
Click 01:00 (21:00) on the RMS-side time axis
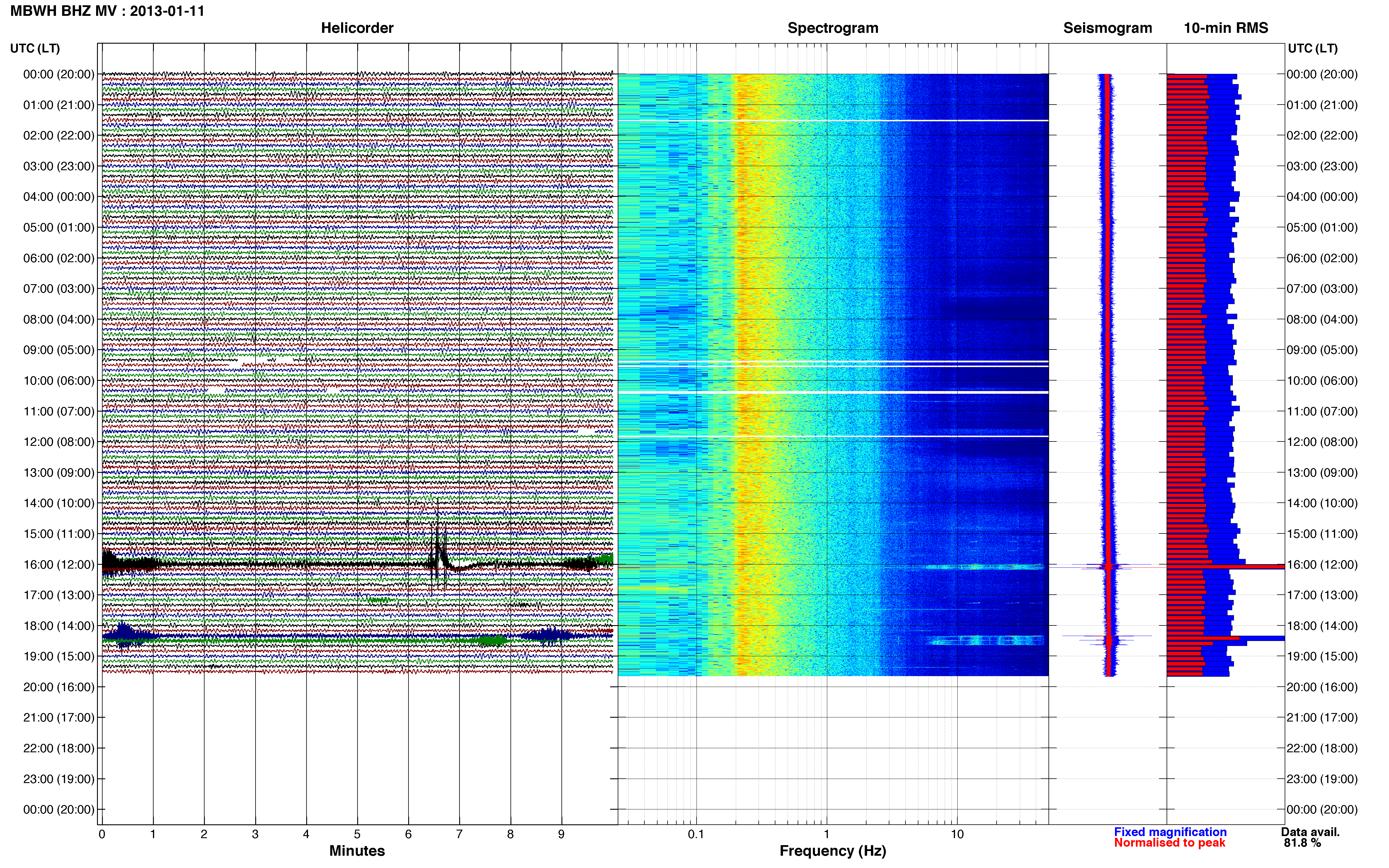pos(1322,105)
